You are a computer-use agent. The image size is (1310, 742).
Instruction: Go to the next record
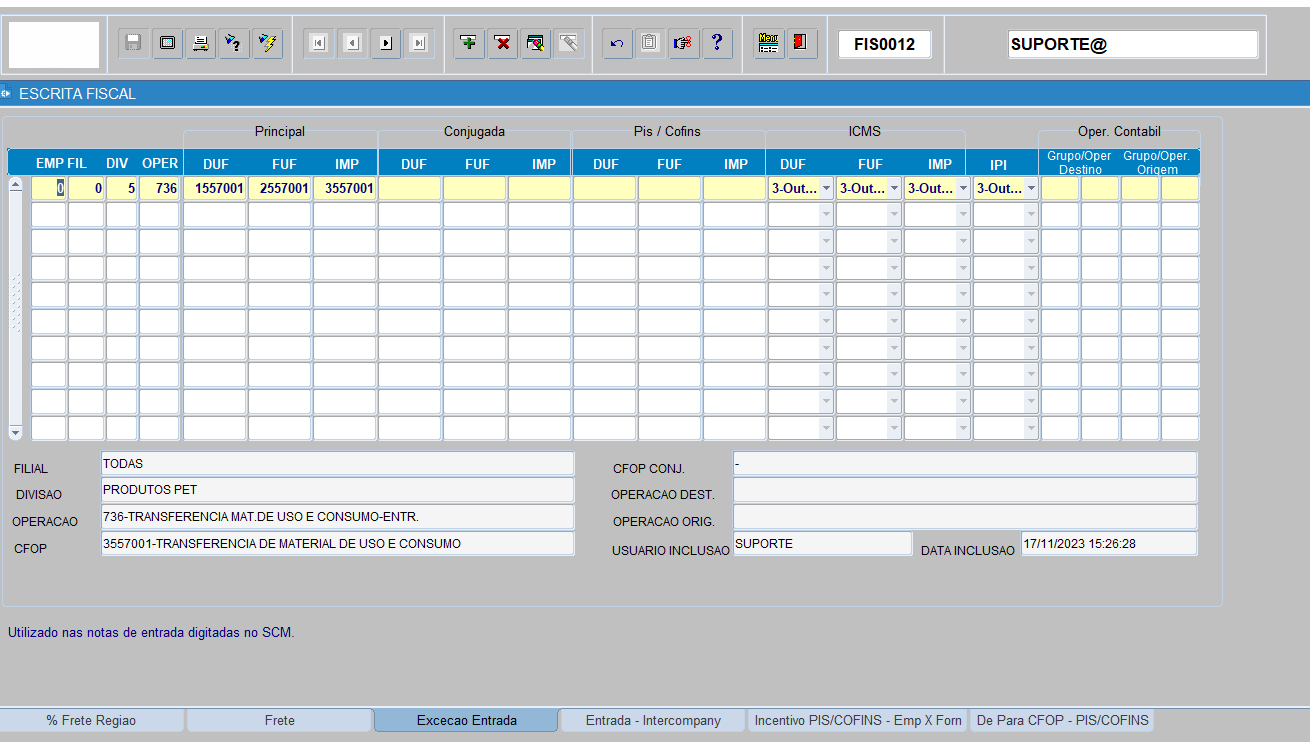click(385, 43)
